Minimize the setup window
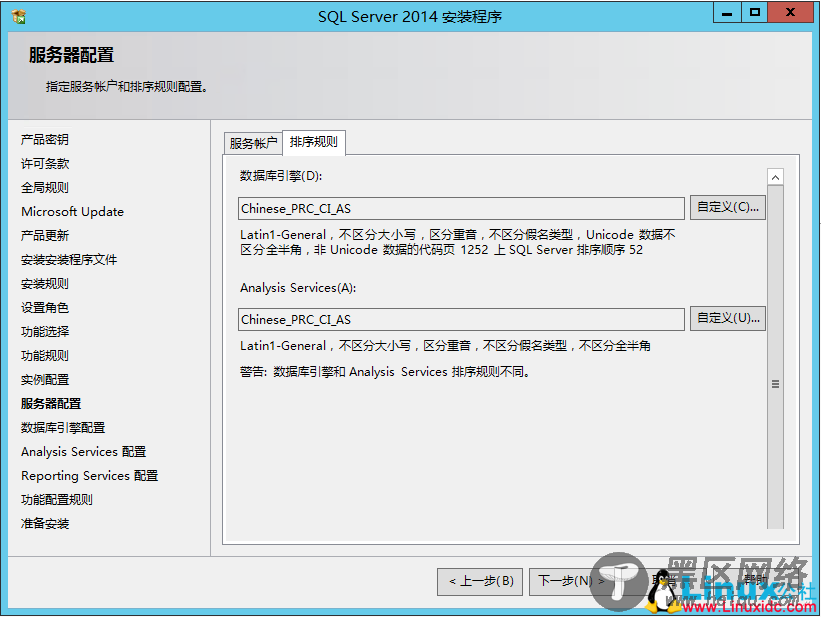Screen dimensions: 821x617 point(727,13)
